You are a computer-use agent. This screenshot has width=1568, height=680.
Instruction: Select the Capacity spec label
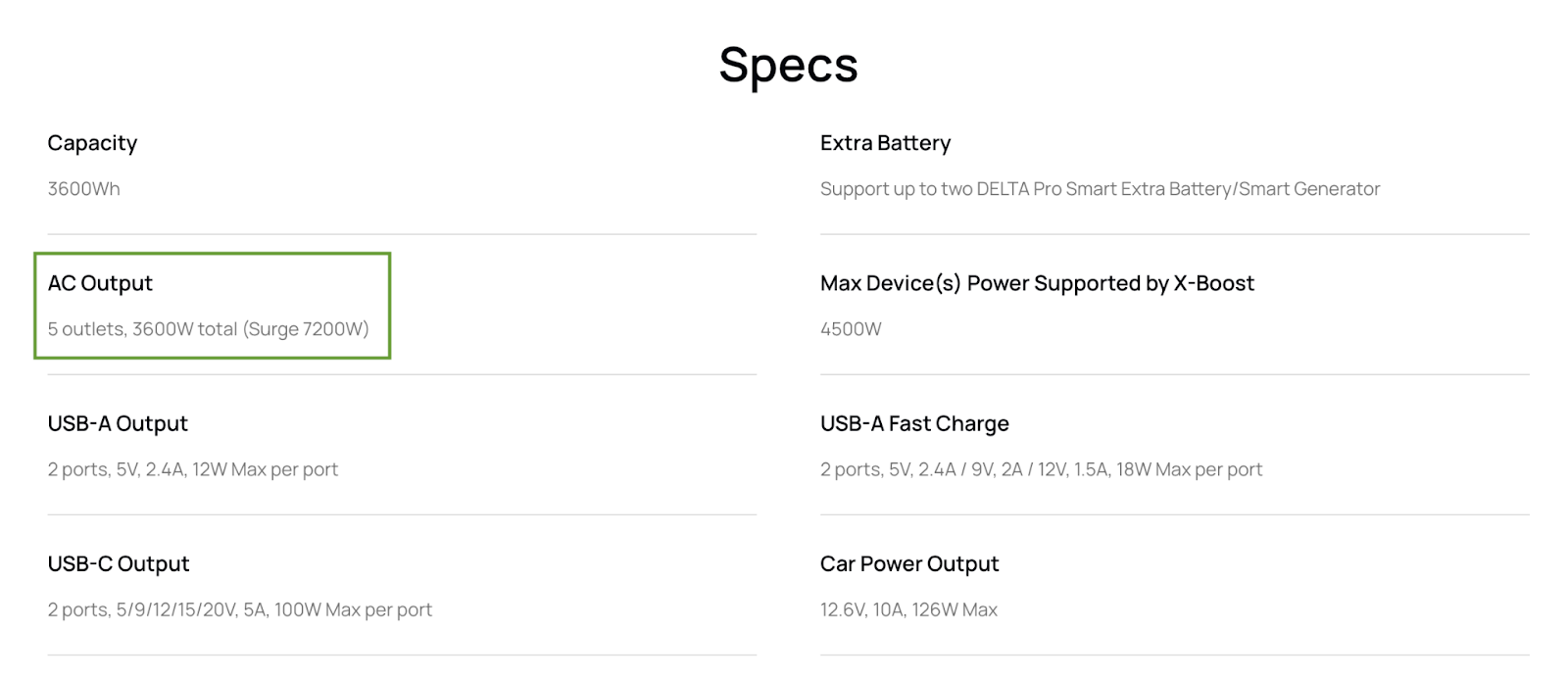click(x=92, y=143)
